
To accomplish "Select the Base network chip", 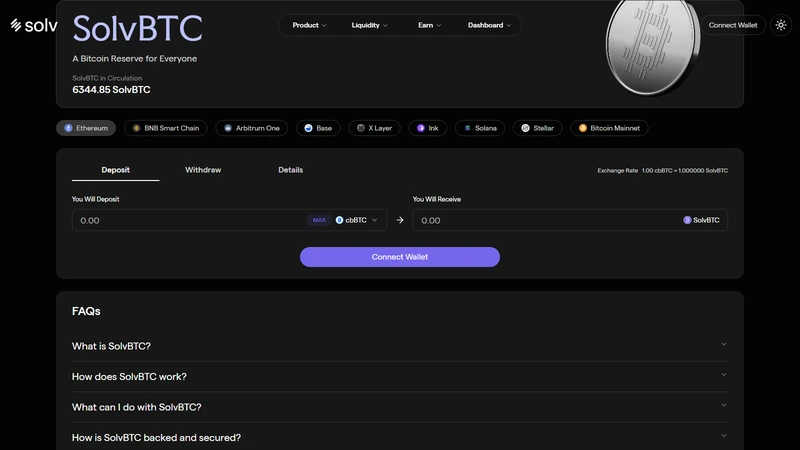I will [318, 128].
